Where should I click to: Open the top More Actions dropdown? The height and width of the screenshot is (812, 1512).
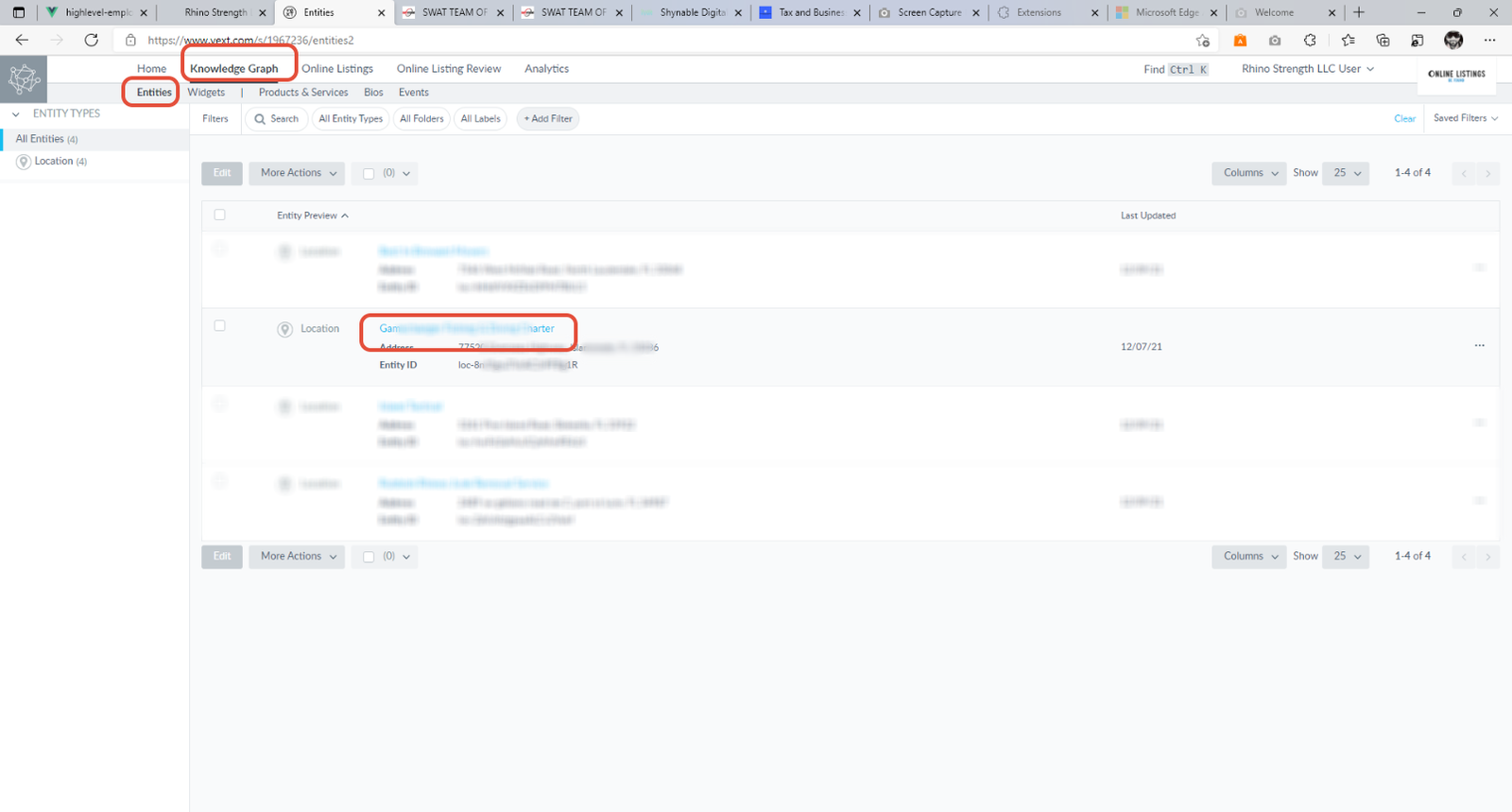299,173
